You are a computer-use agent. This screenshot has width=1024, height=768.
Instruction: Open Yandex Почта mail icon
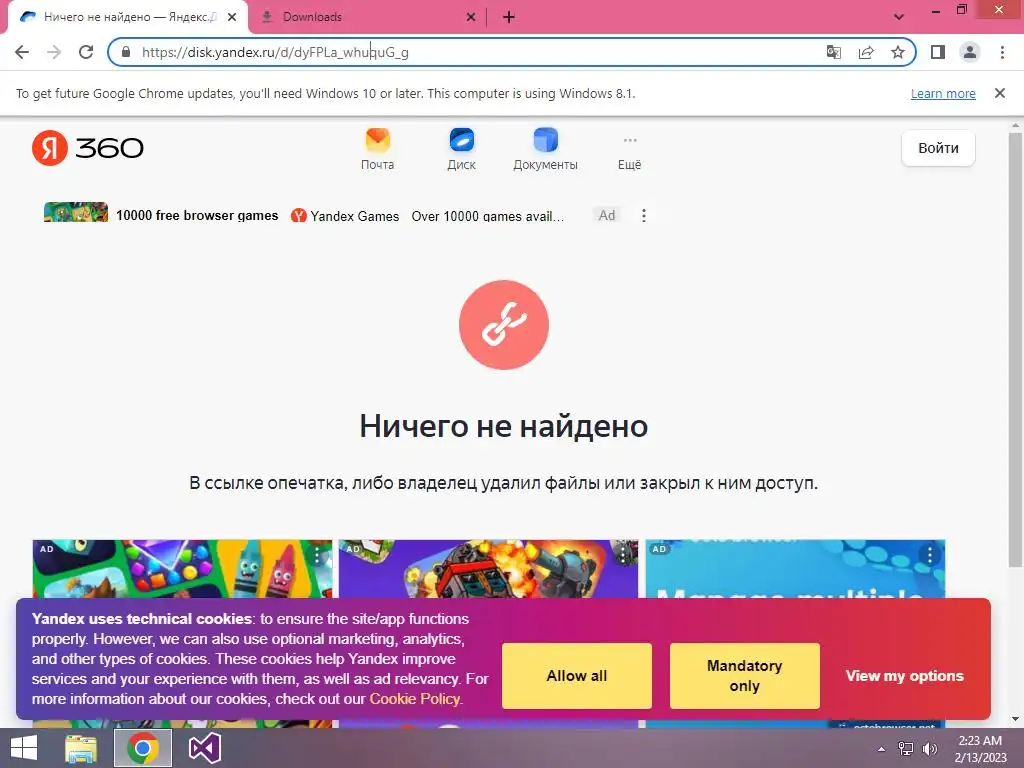377,150
